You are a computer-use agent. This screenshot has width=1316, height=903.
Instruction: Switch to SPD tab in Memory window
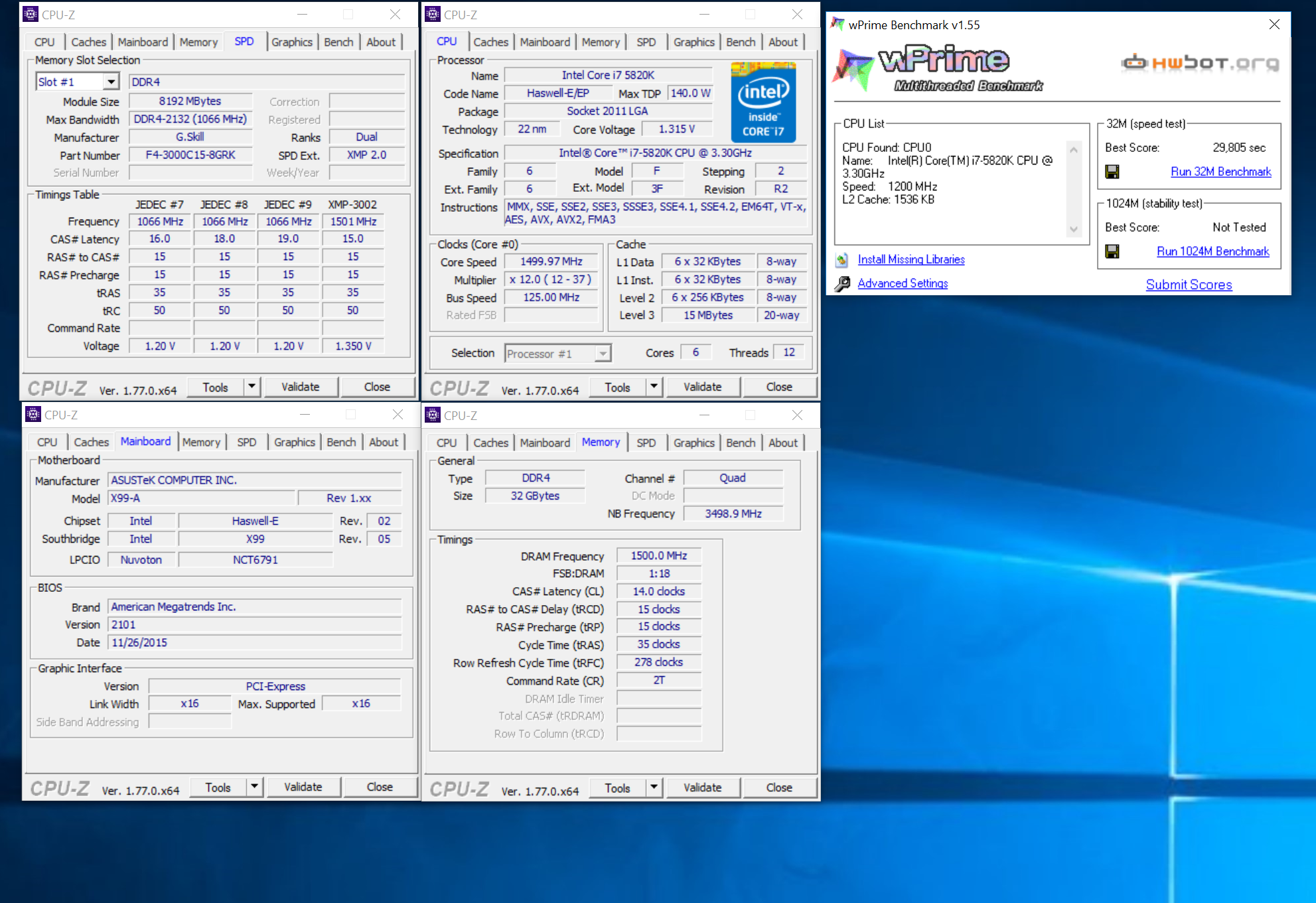pos(646,443)
